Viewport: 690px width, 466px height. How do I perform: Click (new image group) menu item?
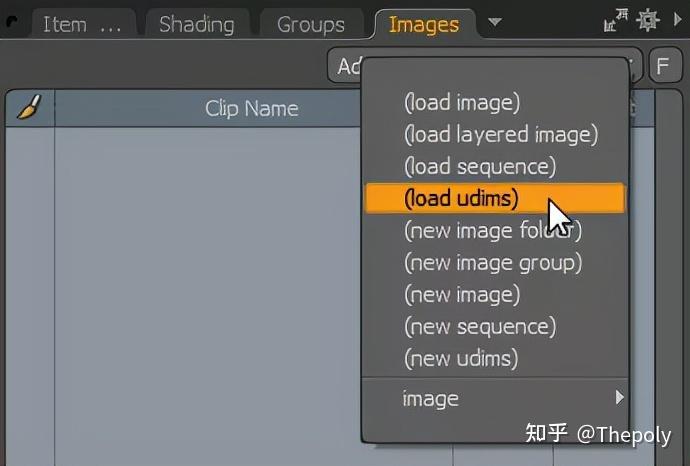coord(492,262)
